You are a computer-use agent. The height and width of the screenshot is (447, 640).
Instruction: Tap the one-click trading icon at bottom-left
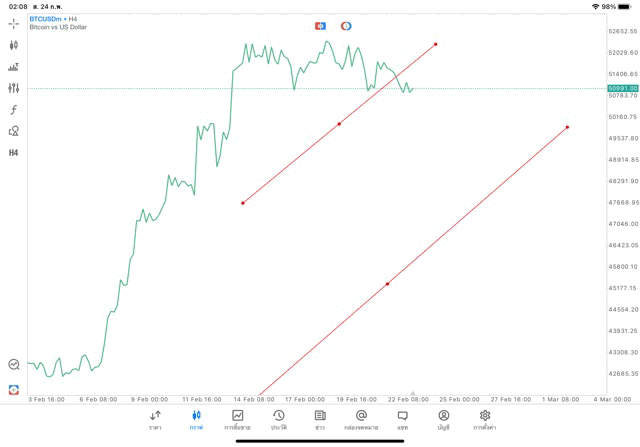(x=14, y=389)
